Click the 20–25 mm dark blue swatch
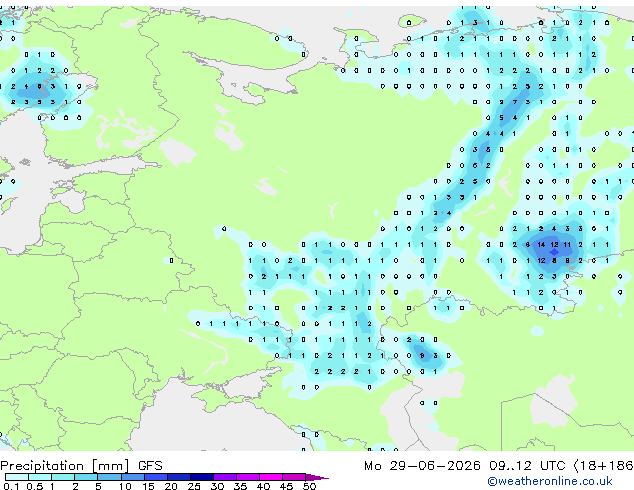The image size is (634, 490). pos(178,477)
